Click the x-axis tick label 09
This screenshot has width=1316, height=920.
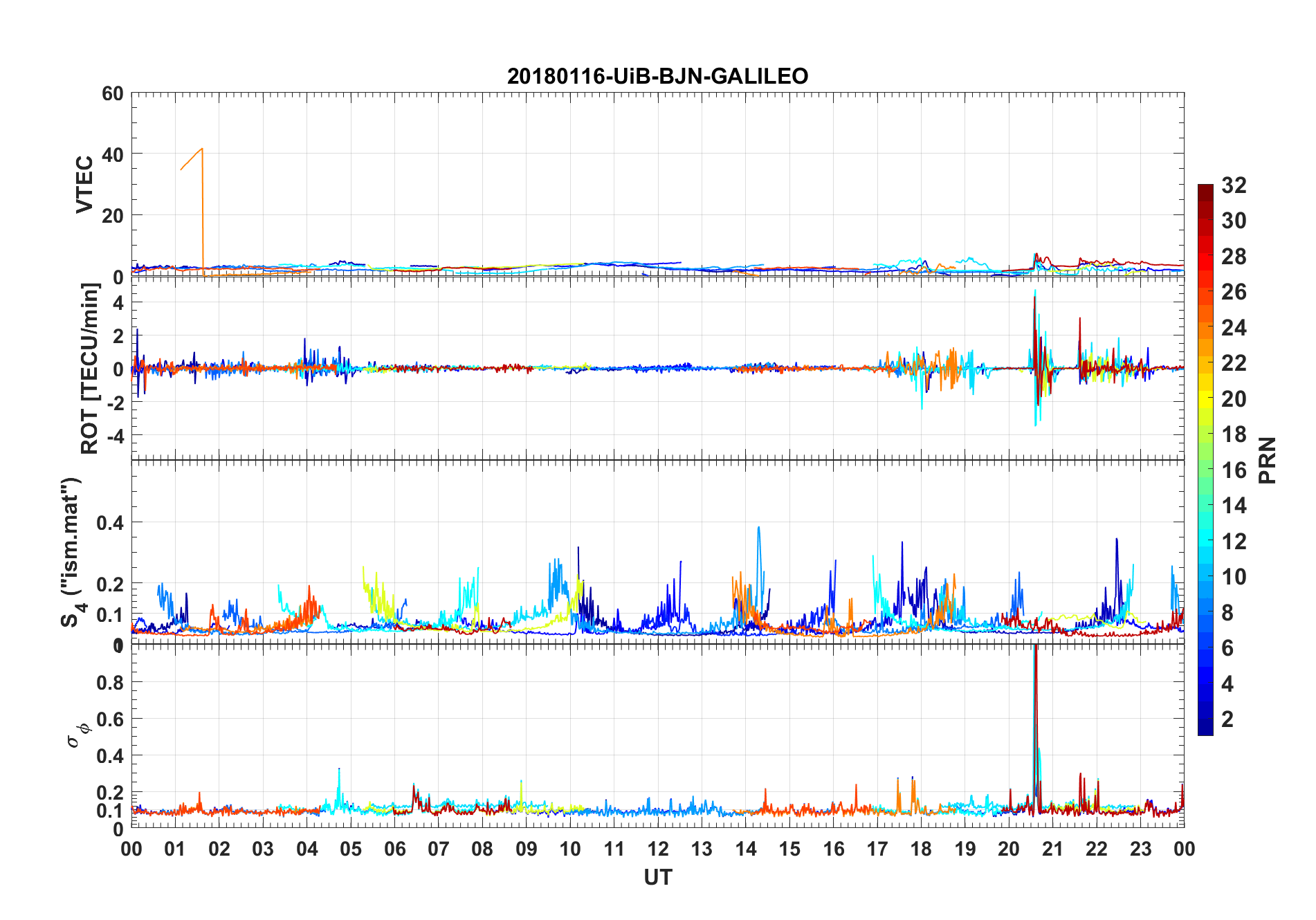coord(527,849)
